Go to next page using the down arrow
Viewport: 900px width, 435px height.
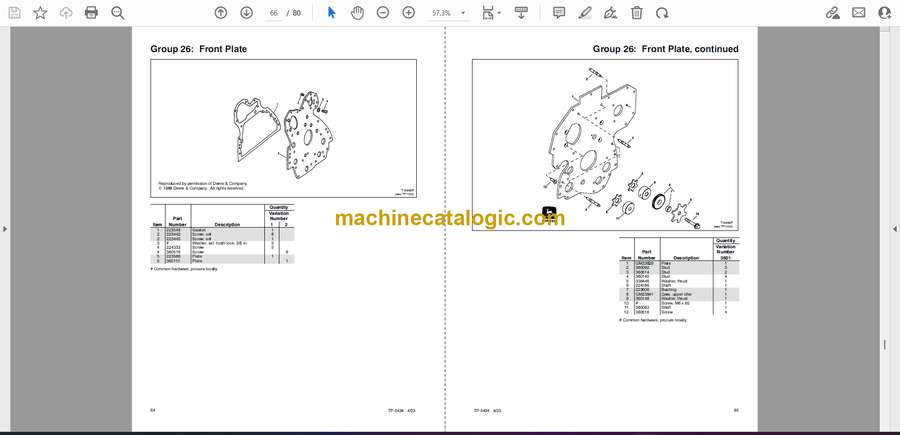pyautogui.click(x=246, y=13)
